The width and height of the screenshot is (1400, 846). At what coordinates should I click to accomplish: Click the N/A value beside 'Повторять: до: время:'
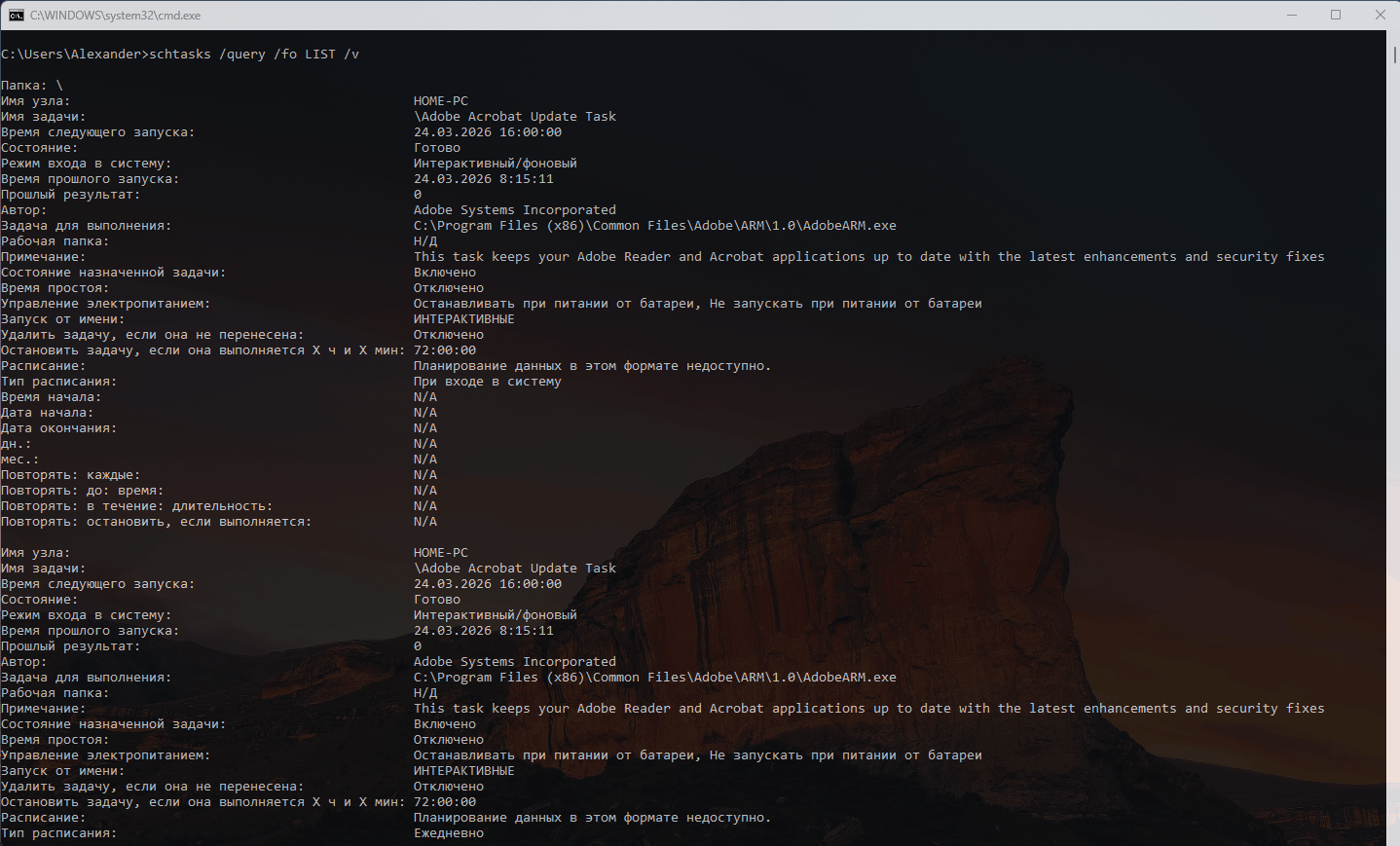[x=425, y=491]
